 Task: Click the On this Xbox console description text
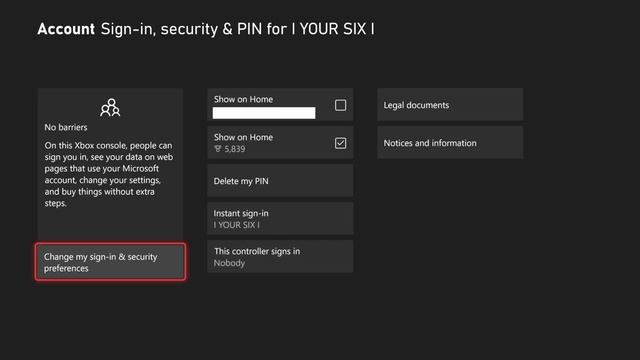109,174
